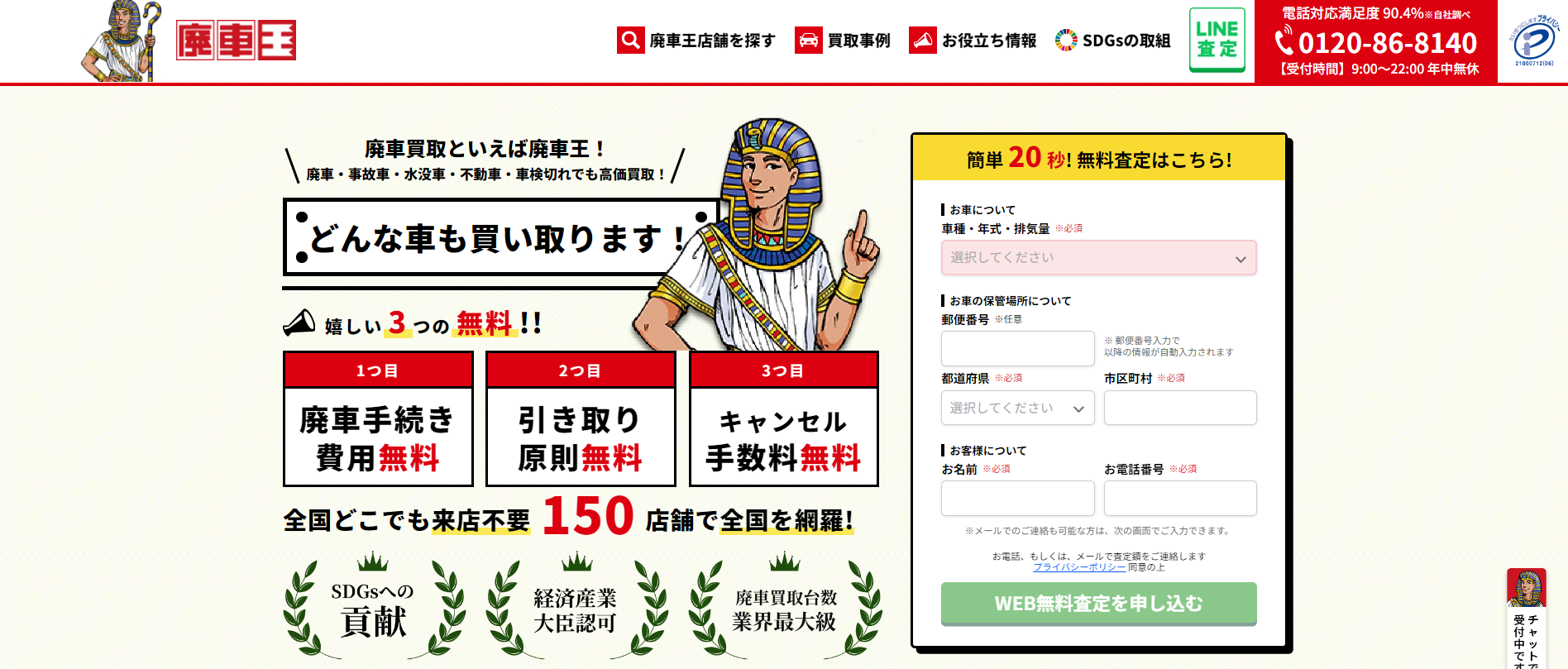Open the 都道府県 select dropdown
Viewport: 1568px width, 669px height.
pos(1017,408)
